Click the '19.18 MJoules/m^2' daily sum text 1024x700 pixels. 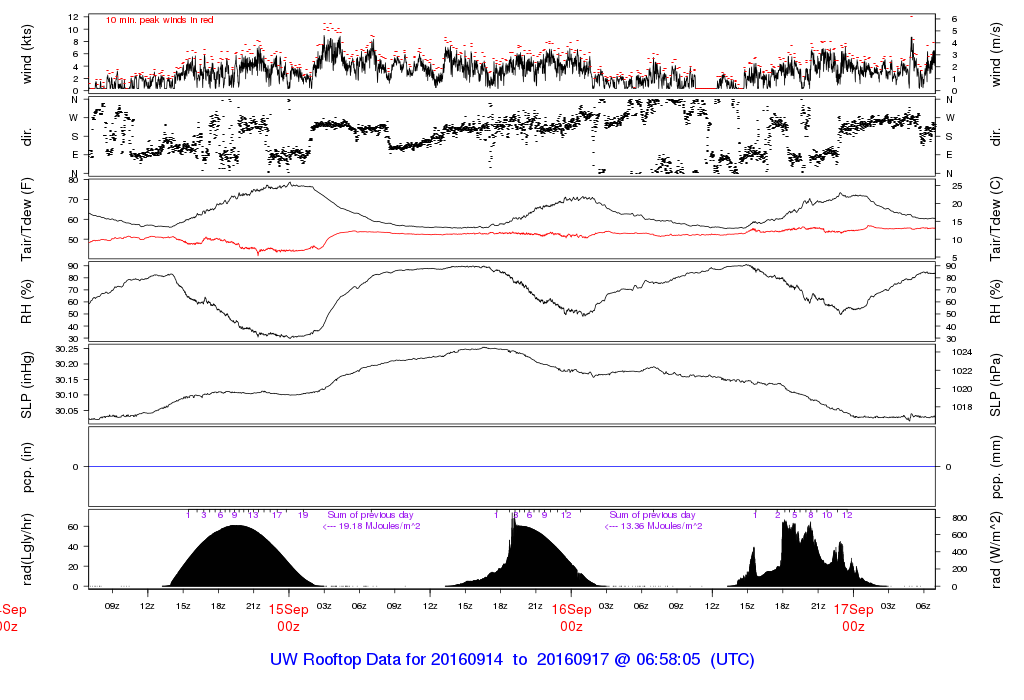pyautogui.click(x=379, y=526)
